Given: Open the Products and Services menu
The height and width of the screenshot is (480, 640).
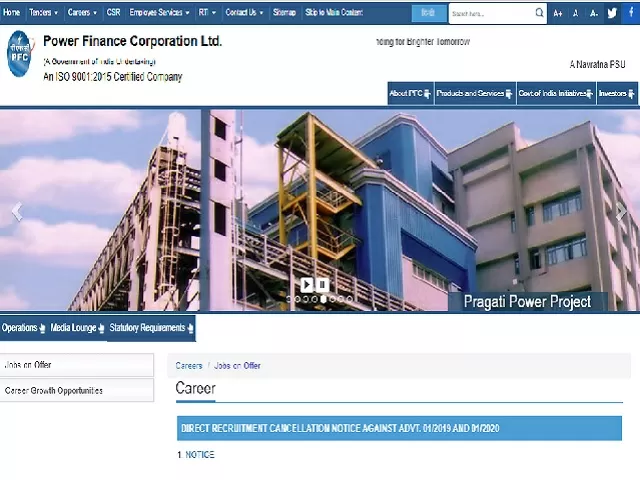Looking at the screenshot, I should 475,93.
